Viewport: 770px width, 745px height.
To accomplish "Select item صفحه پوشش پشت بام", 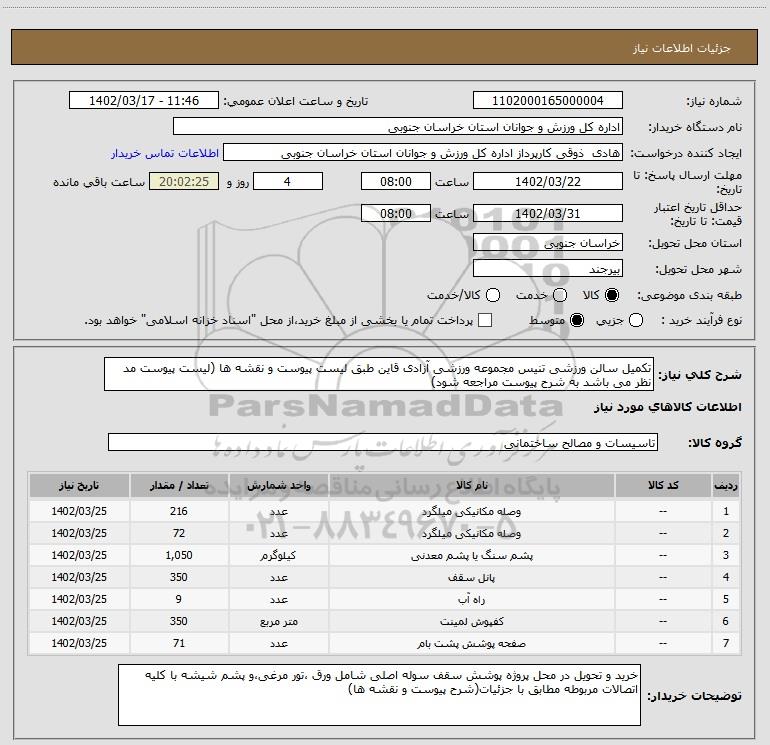I will pos(471,643).
